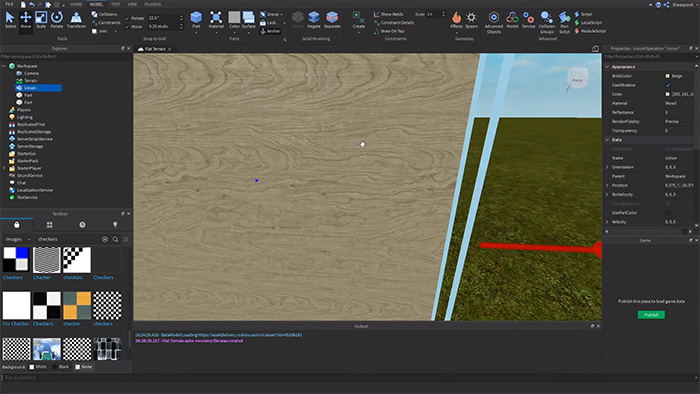Toggle the CastShadow property checkbox
The width and height of the screenshot is (700, 394).
tap(668, 85)
